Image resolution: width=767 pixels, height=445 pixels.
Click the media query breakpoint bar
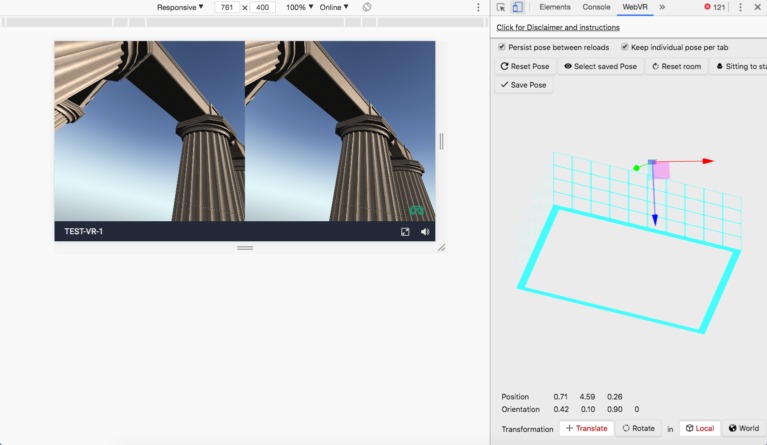click(245, 22)
